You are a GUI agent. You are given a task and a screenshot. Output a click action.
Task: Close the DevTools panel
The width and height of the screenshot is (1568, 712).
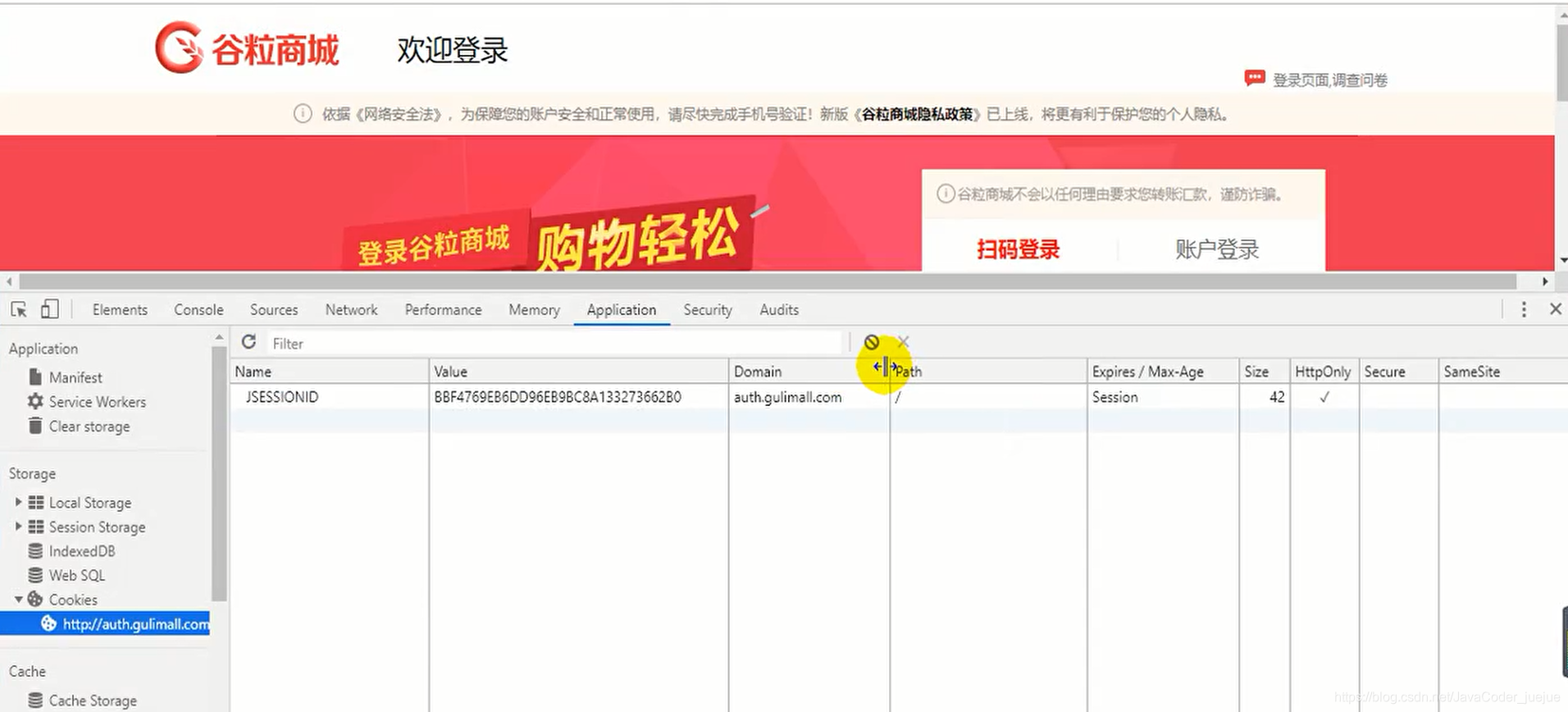click(x=1555, y=309)
